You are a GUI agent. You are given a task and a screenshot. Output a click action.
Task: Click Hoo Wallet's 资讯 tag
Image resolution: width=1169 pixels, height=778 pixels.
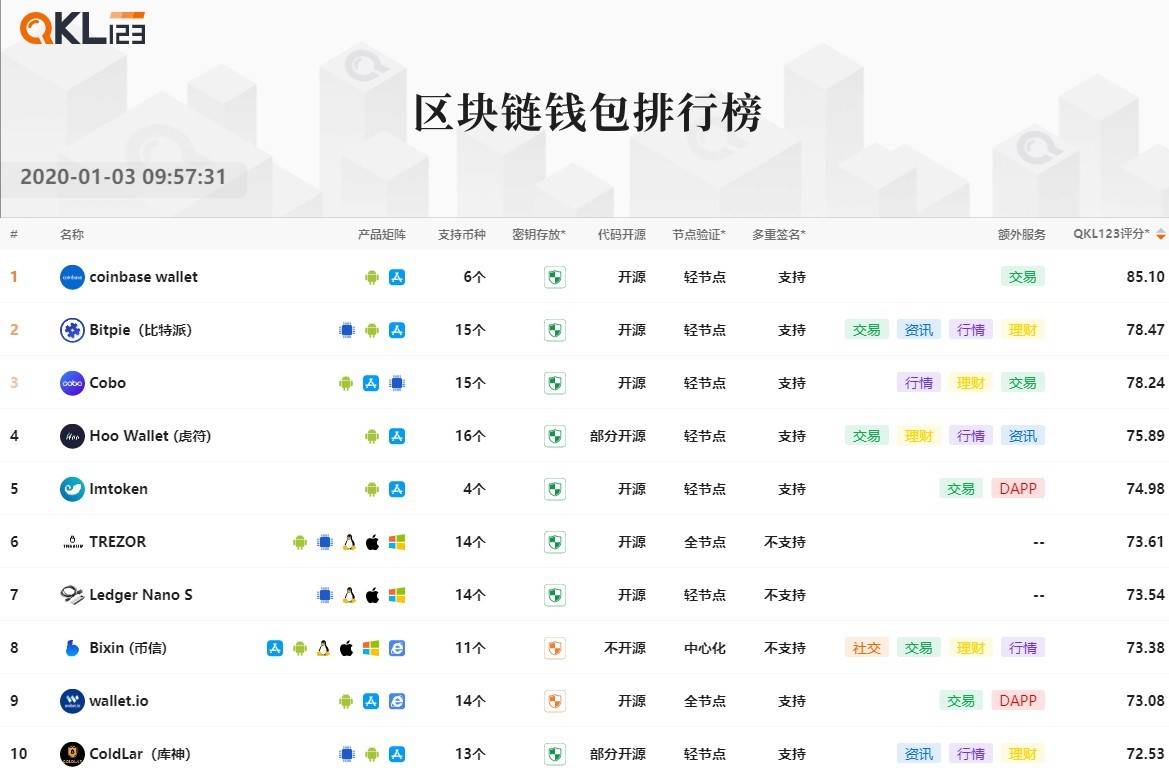(x=1022, y=435)
